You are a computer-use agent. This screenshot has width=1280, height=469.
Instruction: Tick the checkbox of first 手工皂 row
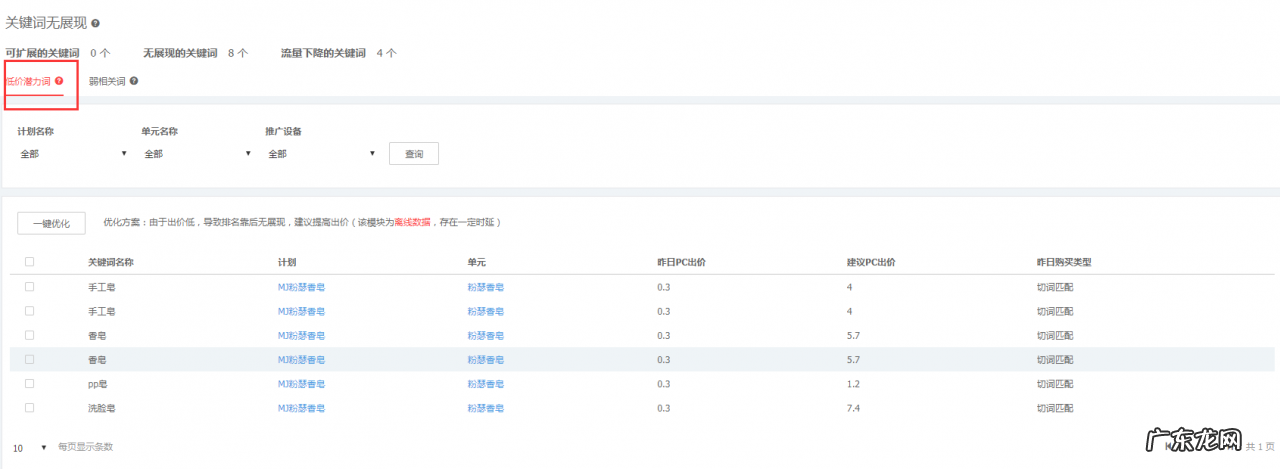coord(29,287)
